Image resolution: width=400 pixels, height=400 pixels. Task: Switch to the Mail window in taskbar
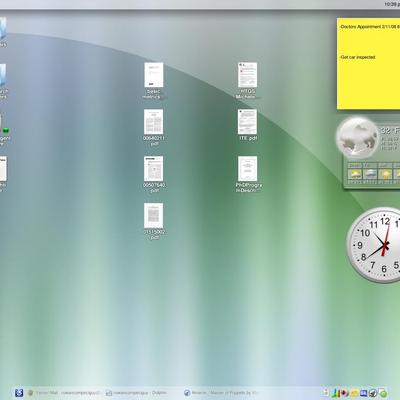coord(64,393)
